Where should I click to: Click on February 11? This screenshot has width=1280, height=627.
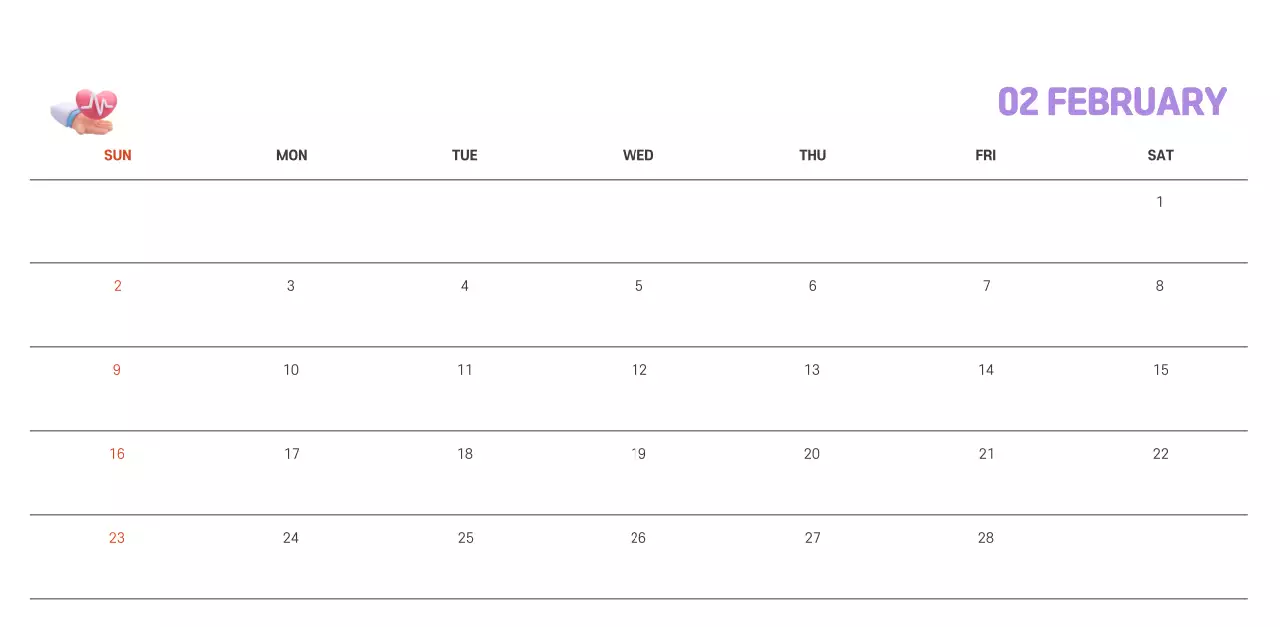pyautogui.click(x=465, y=370)
